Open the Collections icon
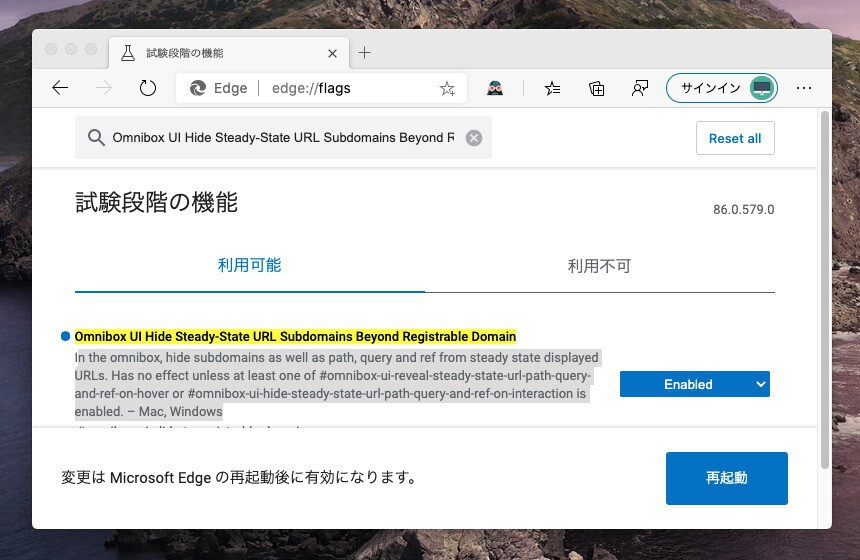 (596, 88)
